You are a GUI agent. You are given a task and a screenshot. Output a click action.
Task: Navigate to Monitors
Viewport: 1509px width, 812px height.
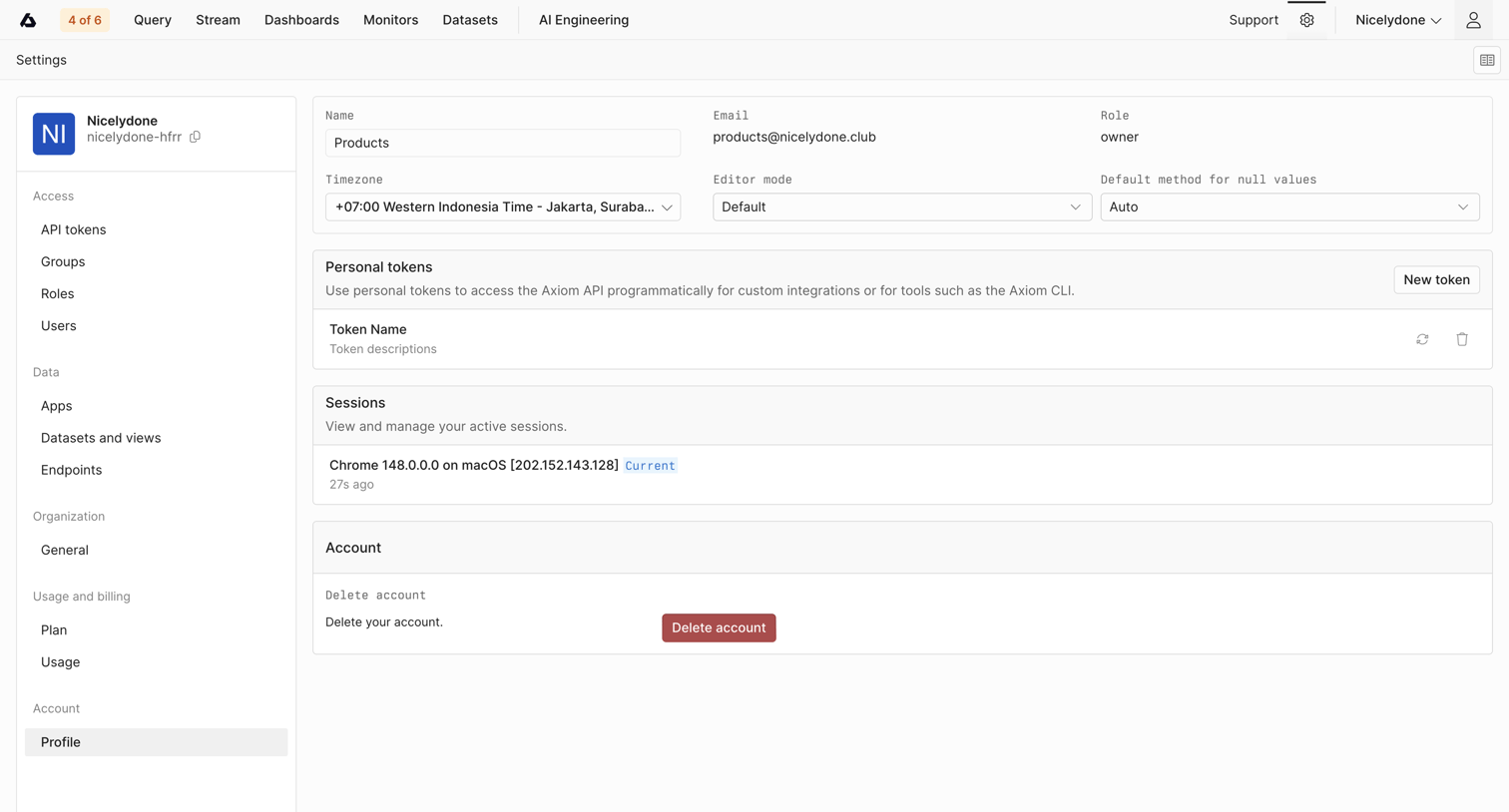point(390,20)
